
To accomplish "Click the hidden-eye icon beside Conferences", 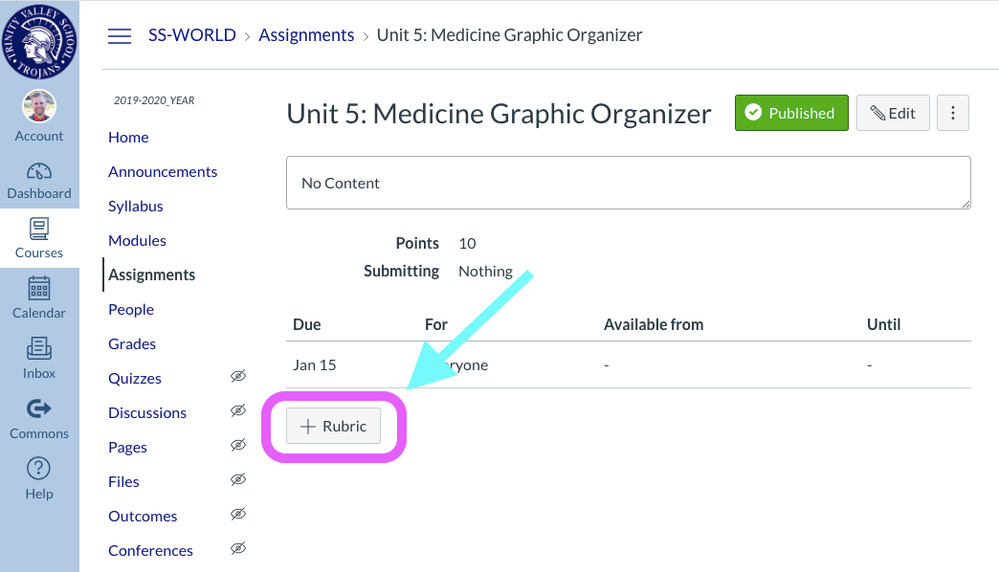I will tap(238, 548).
